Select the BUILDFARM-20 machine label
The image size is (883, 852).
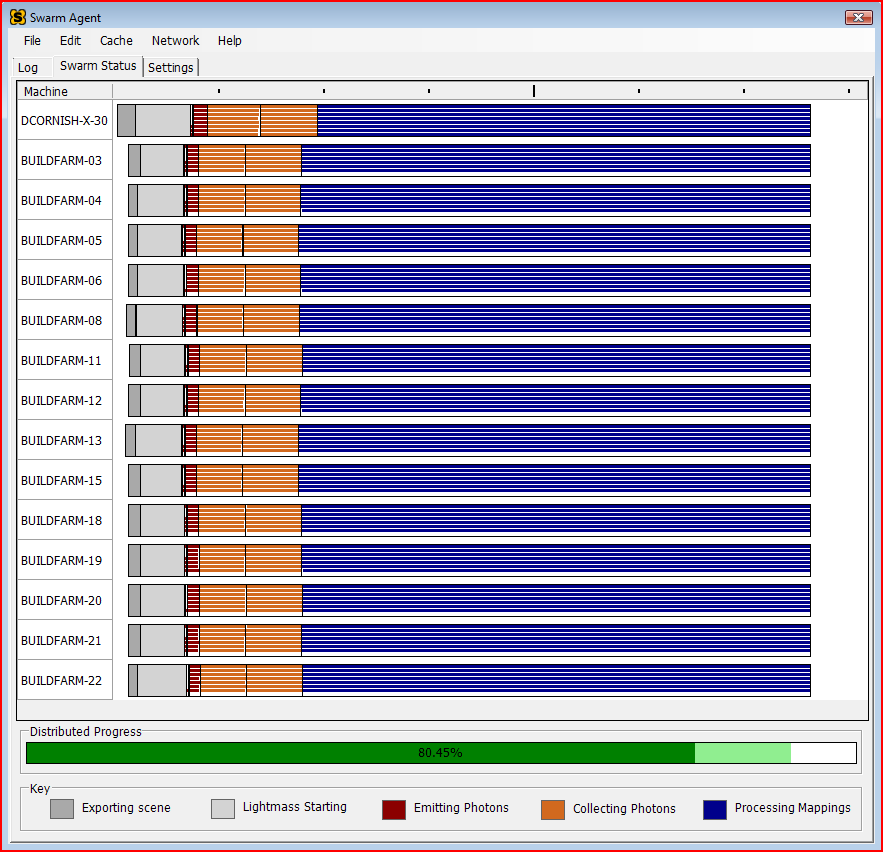(x=61, y=600)
